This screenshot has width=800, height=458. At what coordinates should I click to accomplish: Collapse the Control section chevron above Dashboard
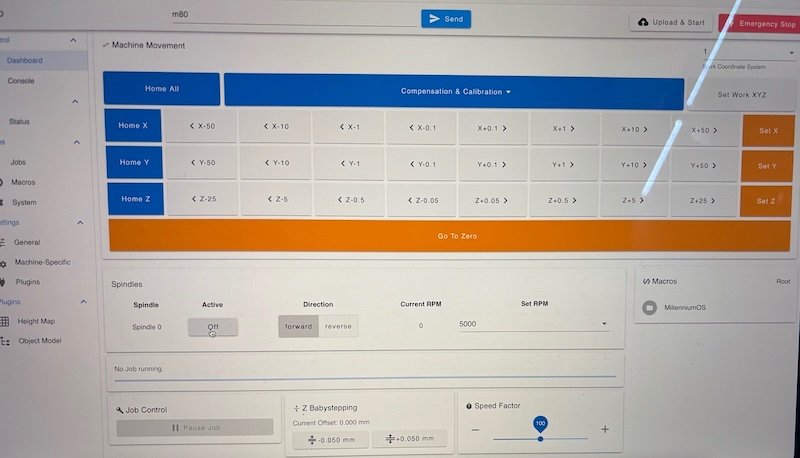(73, 40)
